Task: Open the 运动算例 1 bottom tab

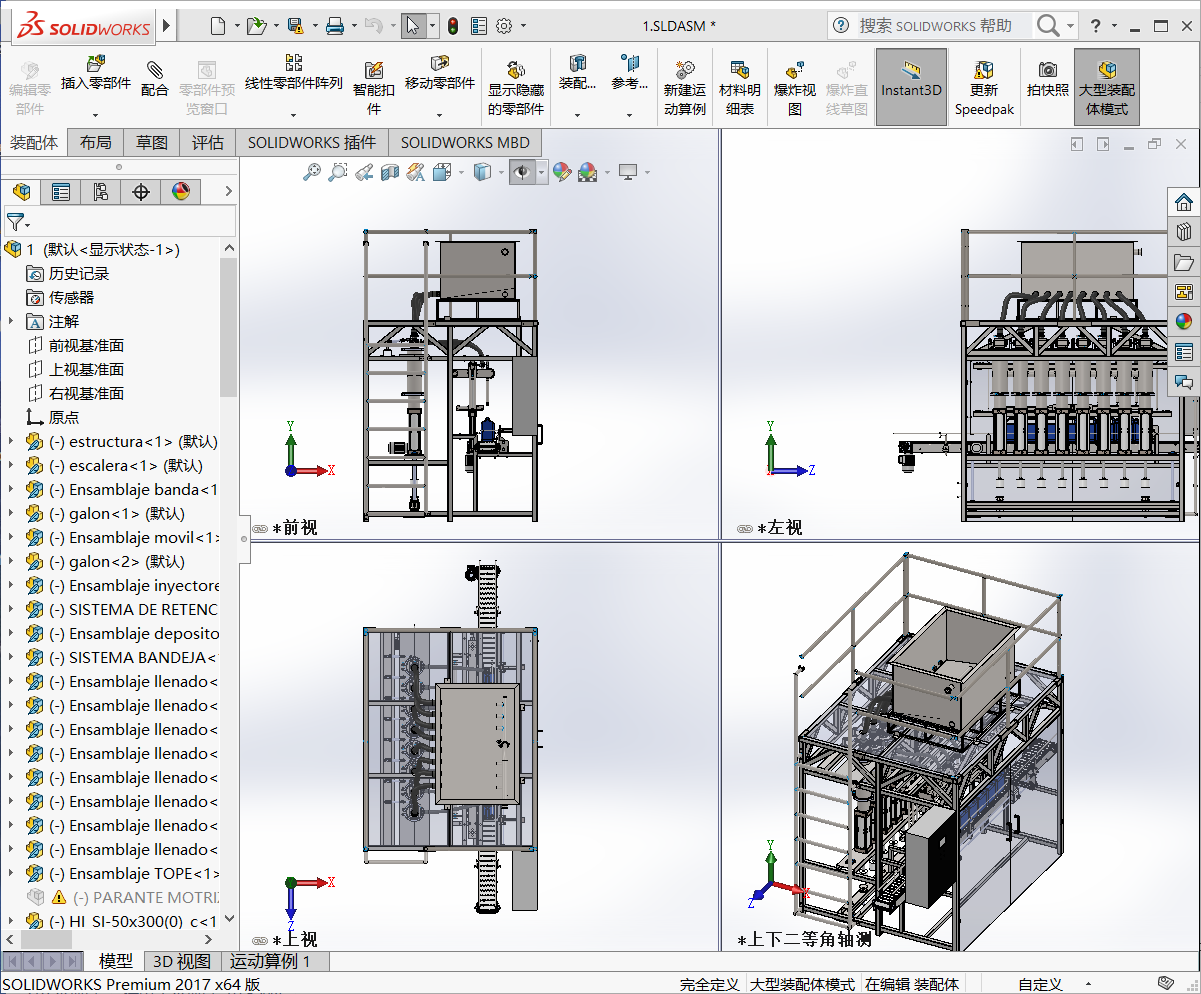Action: point(270,961)
